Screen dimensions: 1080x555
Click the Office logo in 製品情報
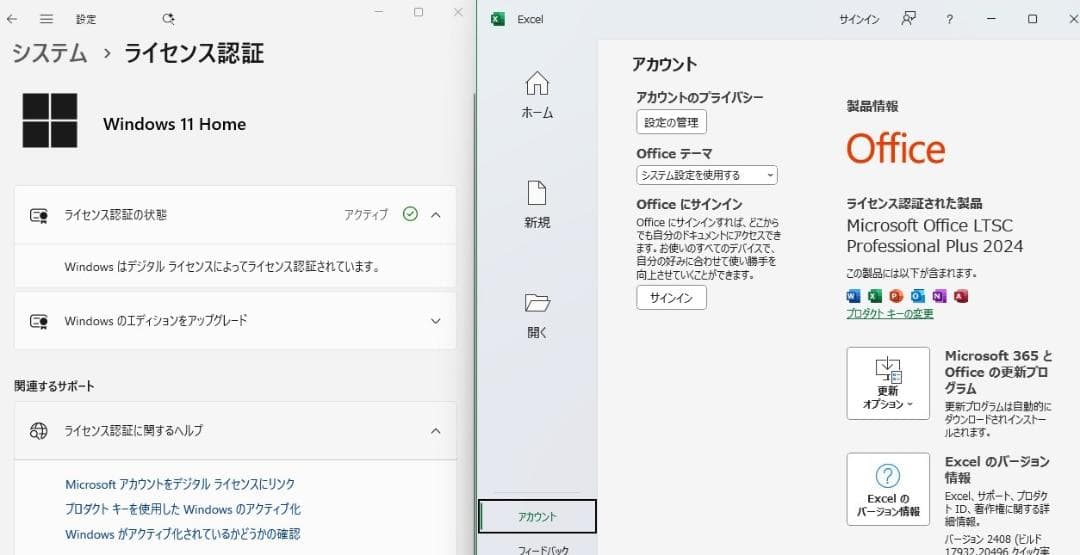click(895, 149)
